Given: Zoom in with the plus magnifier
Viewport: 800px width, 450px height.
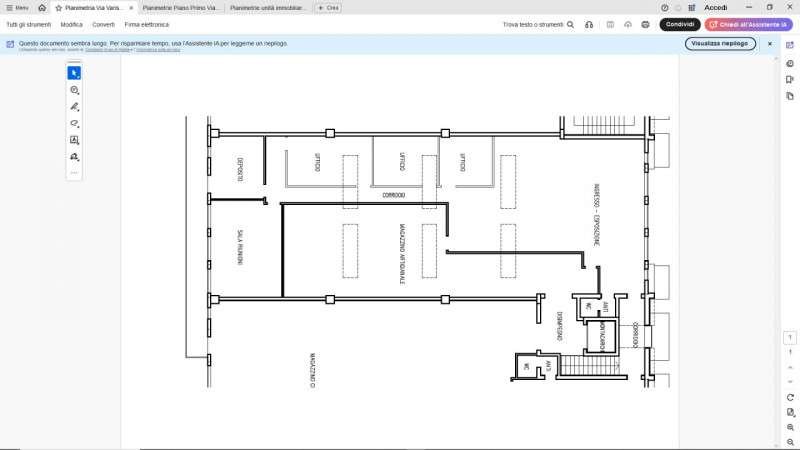Looking at the screenshot, I should click(x=790, y=428).
